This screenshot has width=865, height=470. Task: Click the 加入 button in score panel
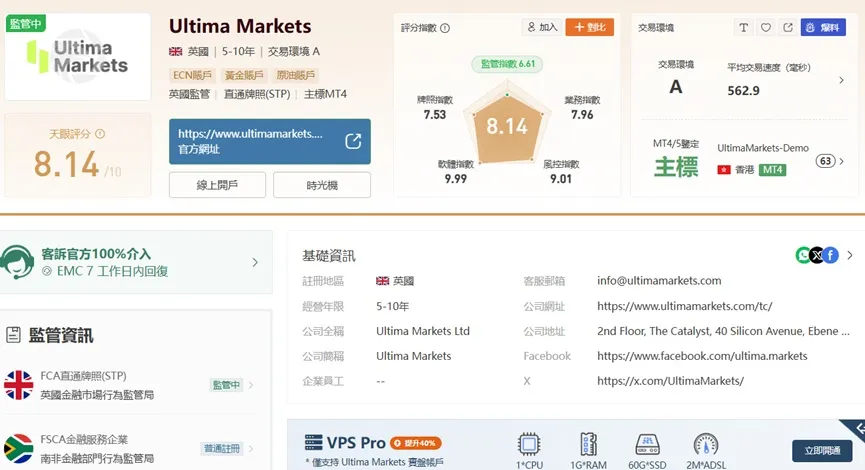coord(542,27)
